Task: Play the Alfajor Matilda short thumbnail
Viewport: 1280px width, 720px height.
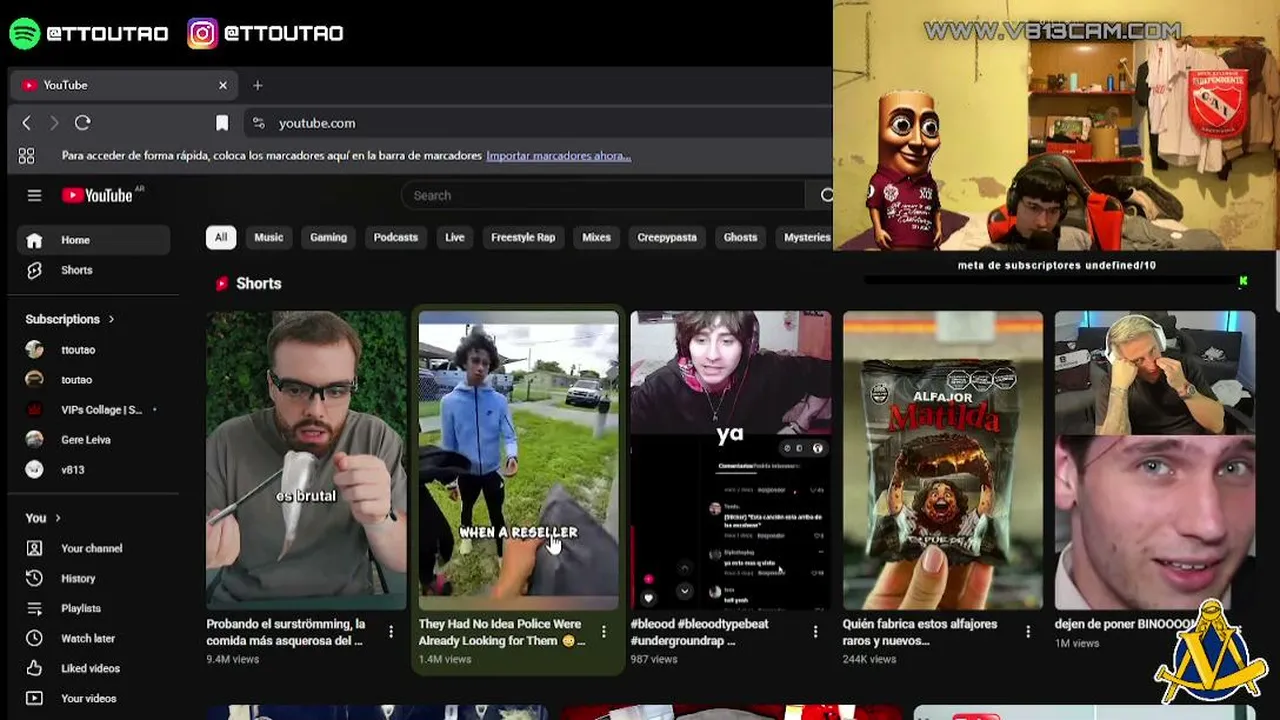Action: pos(942,460)
